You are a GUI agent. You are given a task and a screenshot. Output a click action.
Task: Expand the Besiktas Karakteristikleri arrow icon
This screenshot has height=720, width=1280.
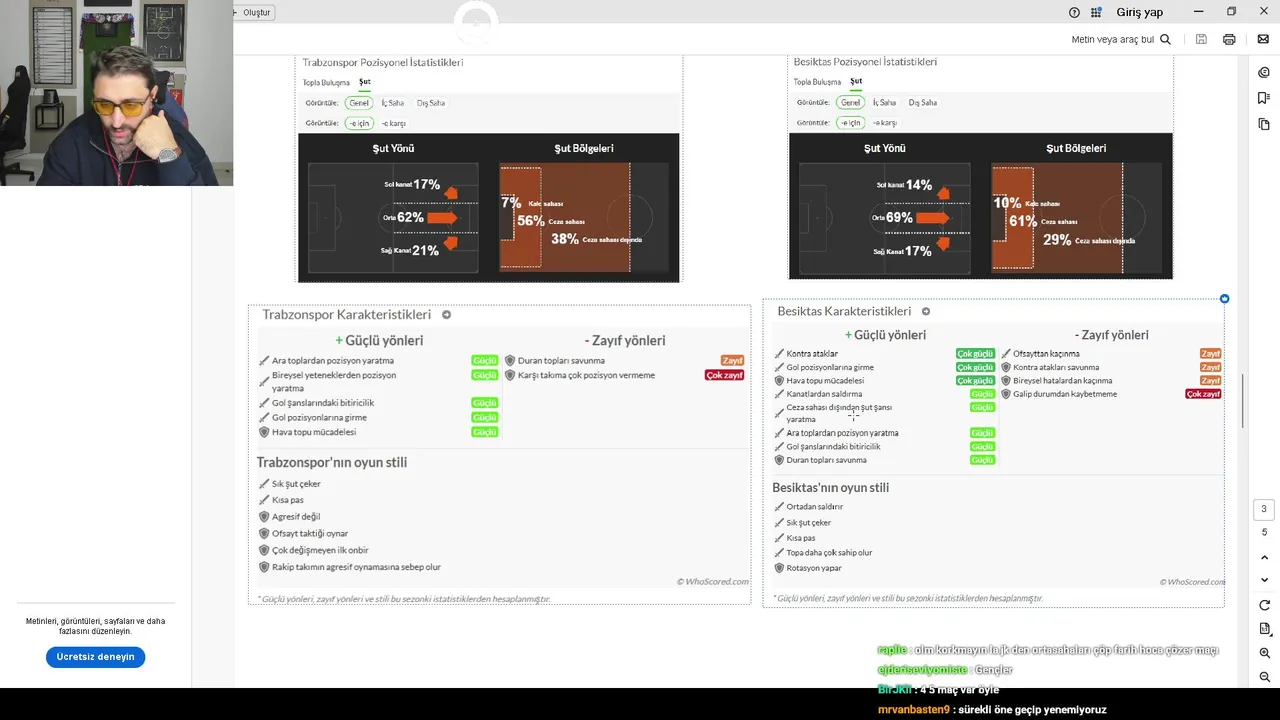(925, 311)
